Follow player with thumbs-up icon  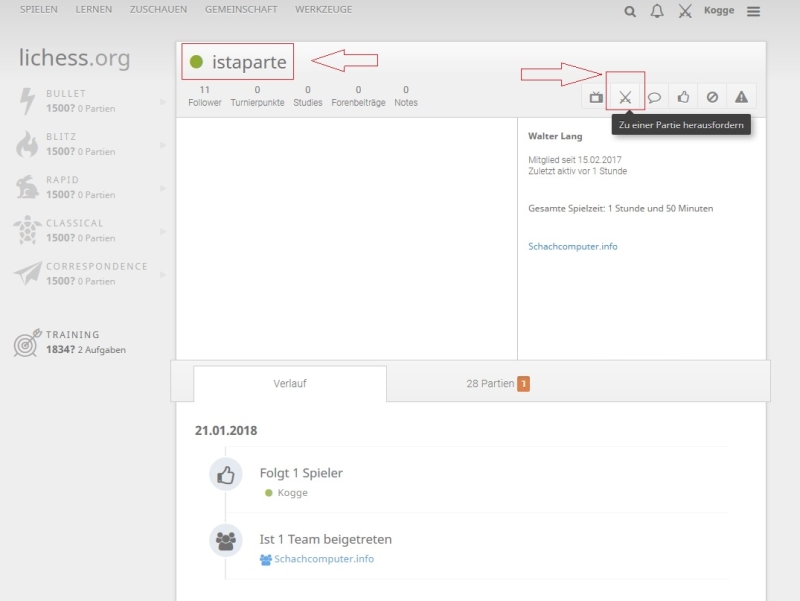[x=683, y=96]
